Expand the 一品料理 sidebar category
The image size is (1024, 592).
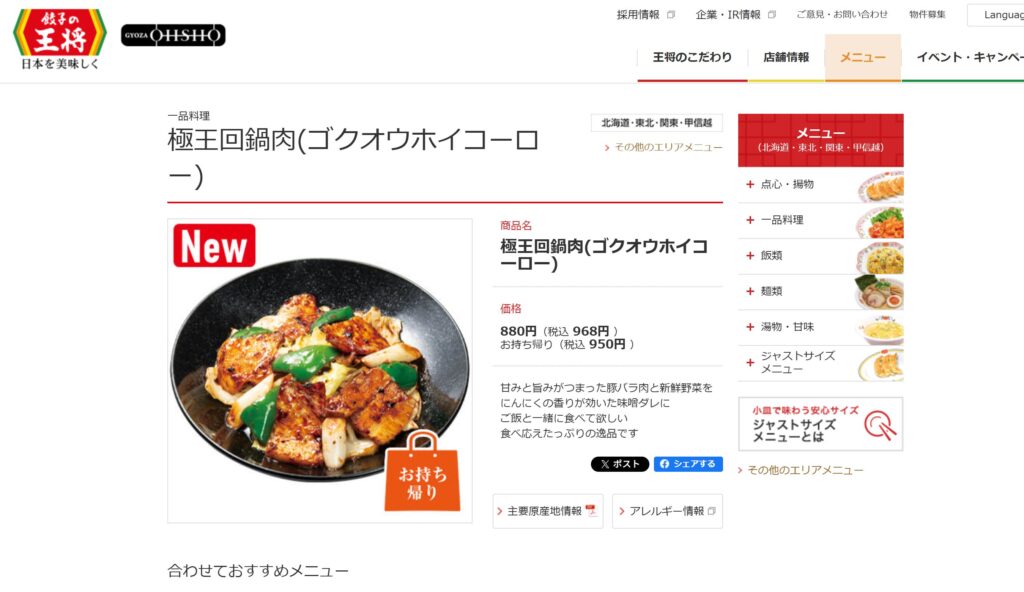[x=821, y=221]
